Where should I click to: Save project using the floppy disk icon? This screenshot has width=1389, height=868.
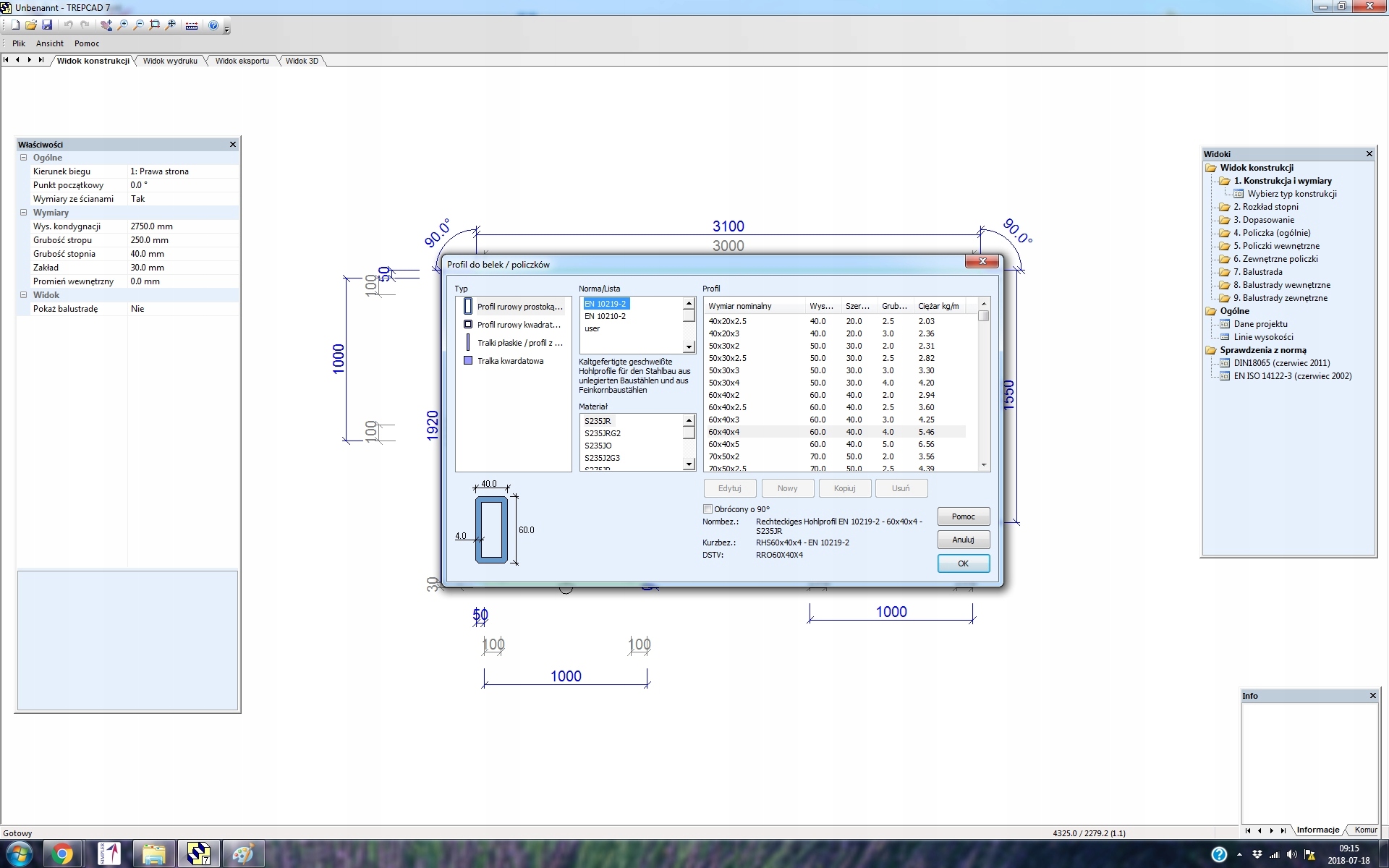pos(47,25)
